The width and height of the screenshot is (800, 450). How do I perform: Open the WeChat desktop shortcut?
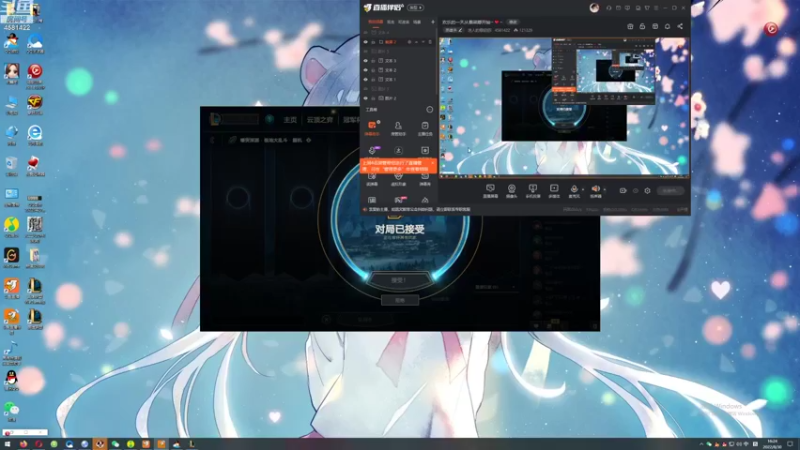click(x=11, y=411)
